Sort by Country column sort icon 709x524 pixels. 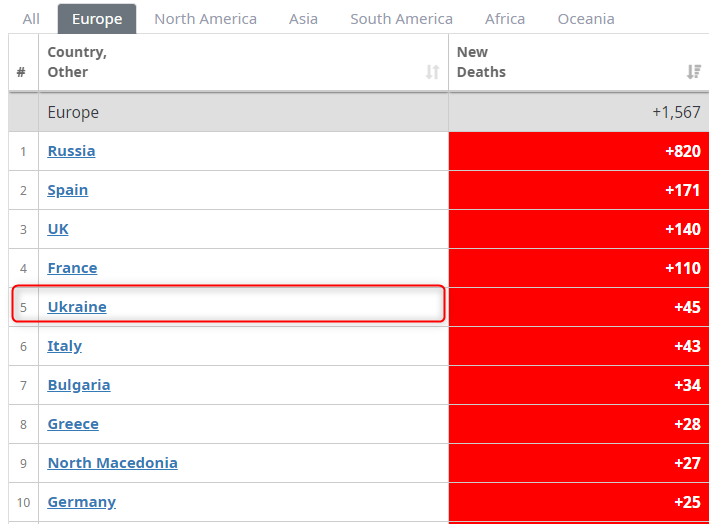click(x=432, y=72)
